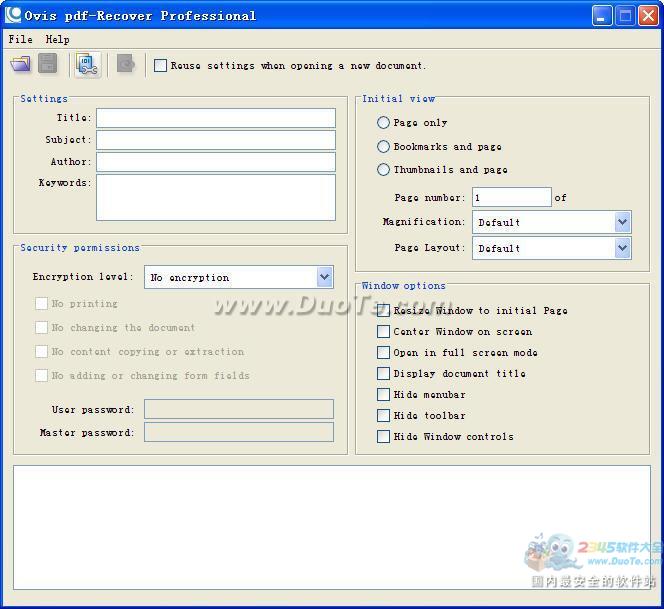Click the No printing checkbox
Viewport: 664px width, 609px height.
point(41,304)
